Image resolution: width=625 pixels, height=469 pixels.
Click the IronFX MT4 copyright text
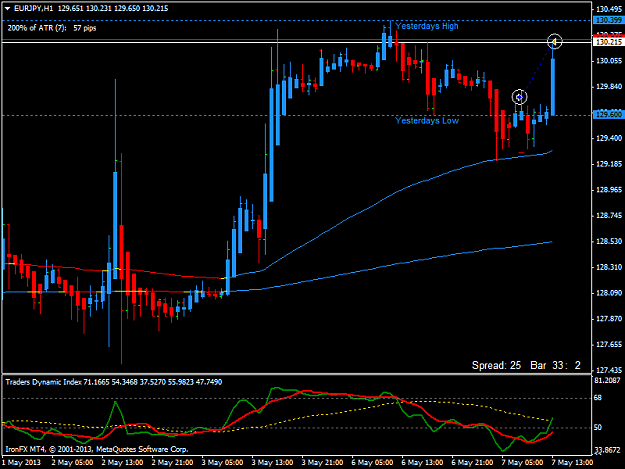96,449
